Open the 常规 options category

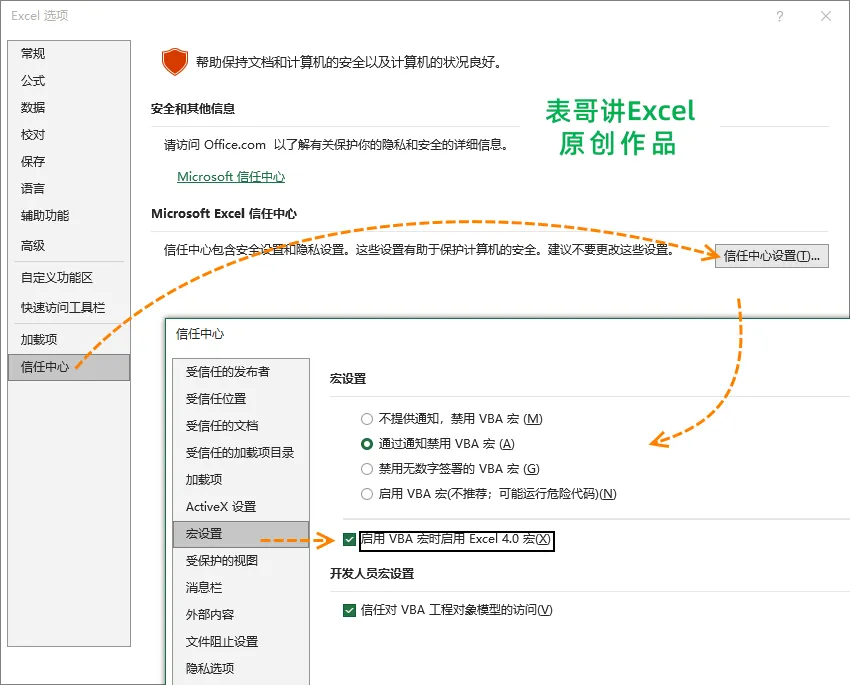tap(69, 54)
